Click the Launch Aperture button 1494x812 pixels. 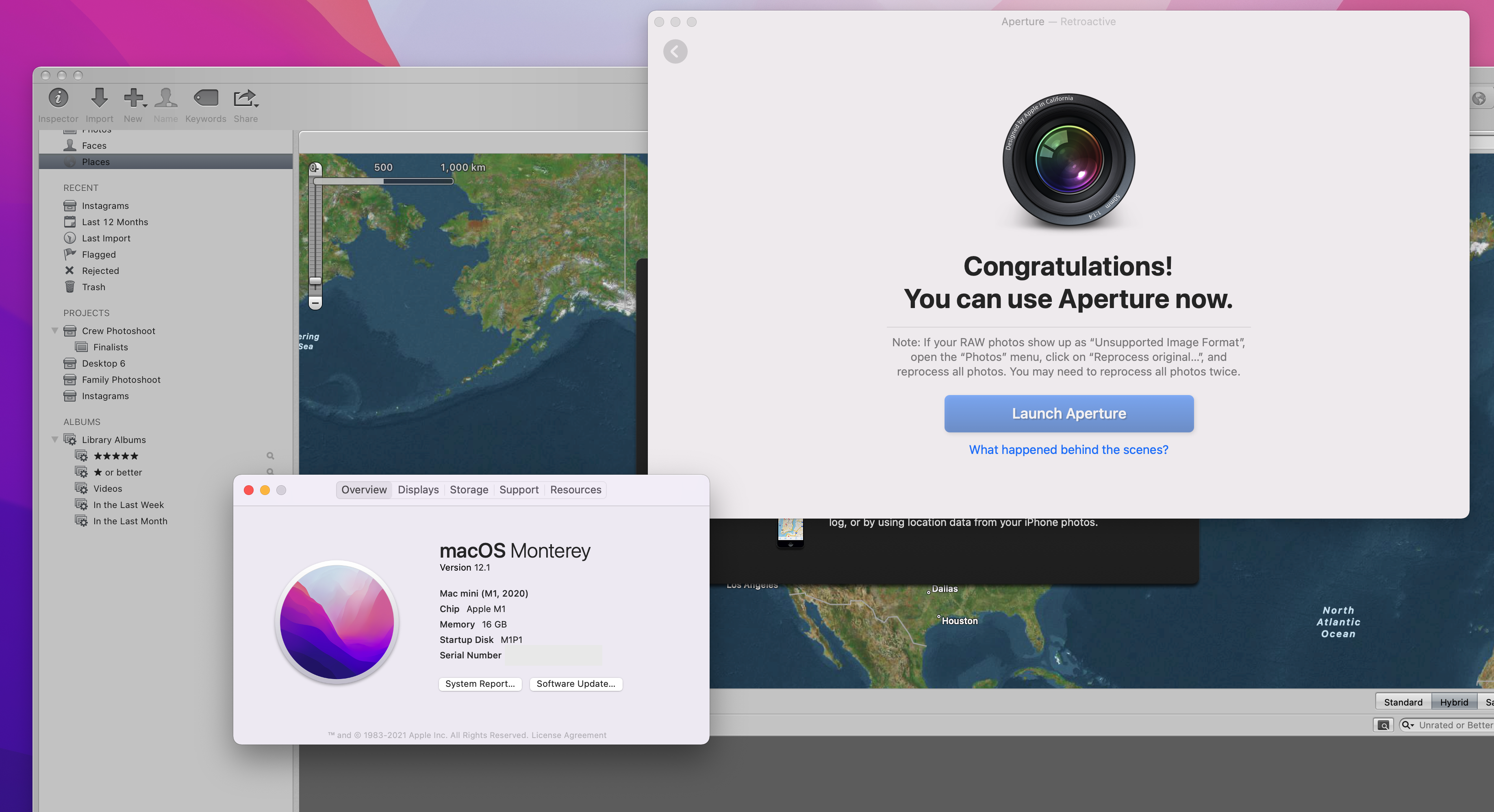pos(1068,414)
